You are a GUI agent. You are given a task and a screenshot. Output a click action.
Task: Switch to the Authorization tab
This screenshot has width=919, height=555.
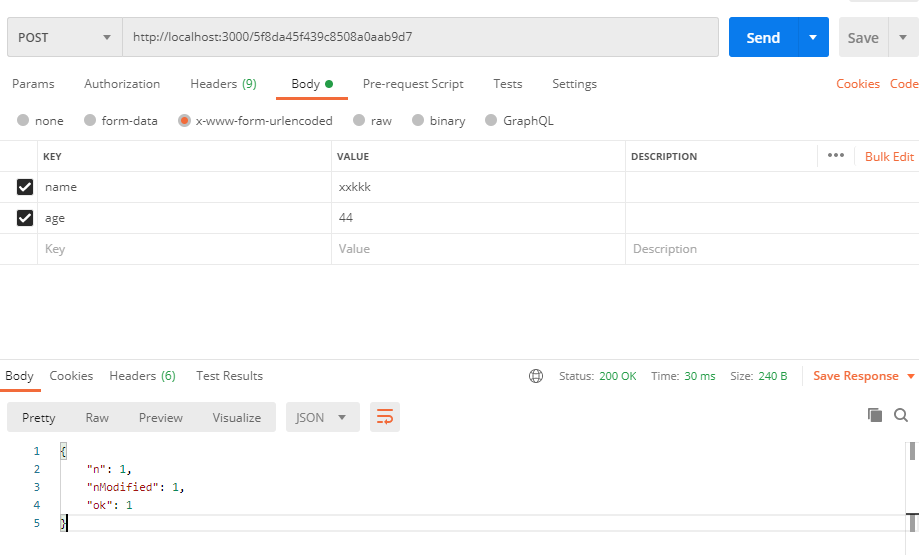pos(122,84)
